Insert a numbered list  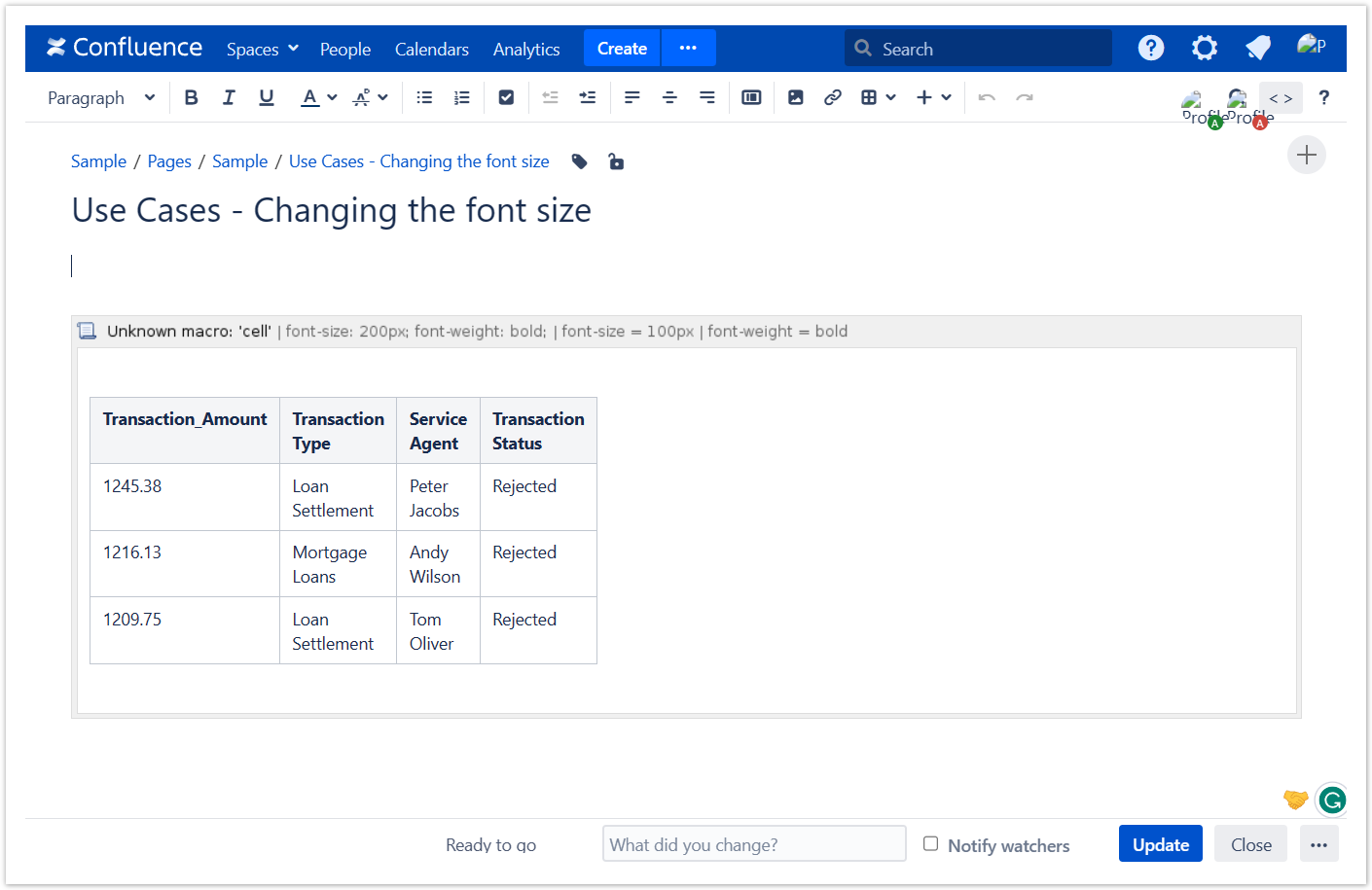462,97
